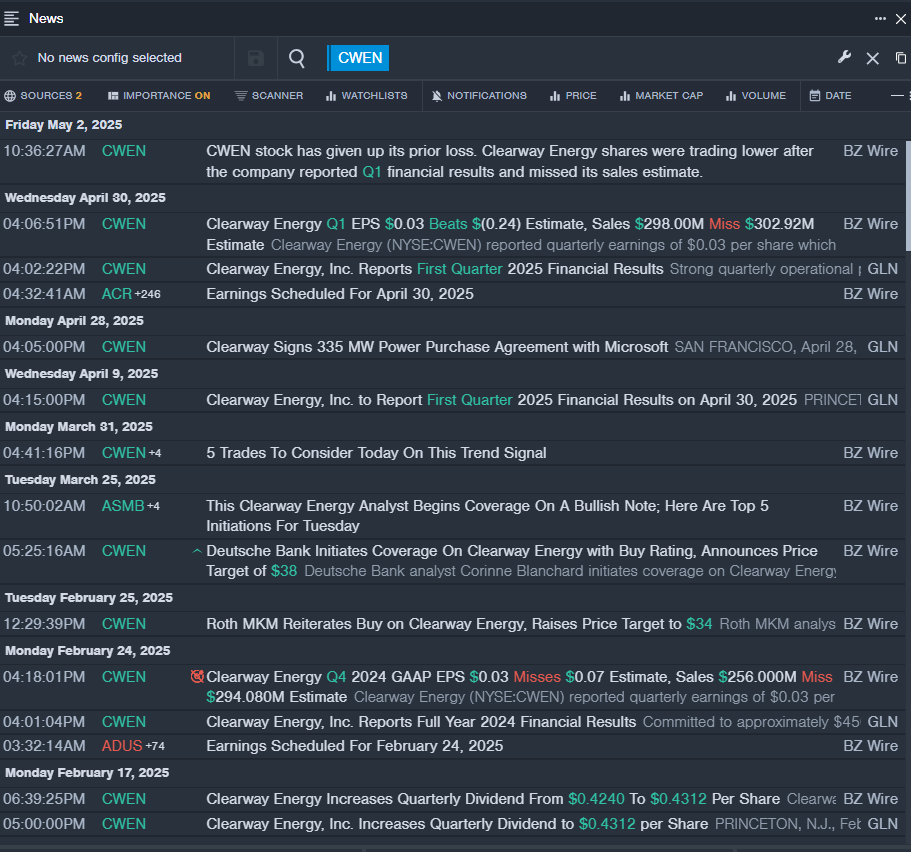911x852 pixels.
Task: Open the three-dot options menu
Action: click(x=880, y=19)
